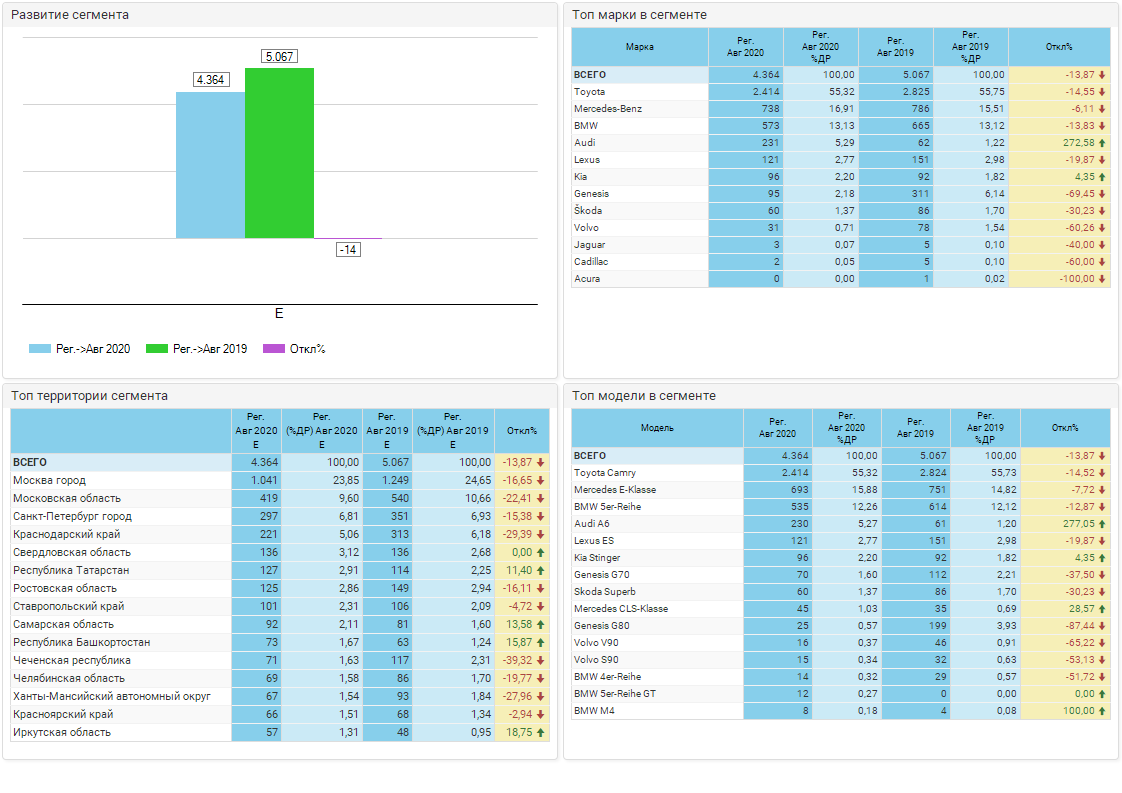Click the "(%ДР) Авг 2020 E" territory column header

[321, 431]
